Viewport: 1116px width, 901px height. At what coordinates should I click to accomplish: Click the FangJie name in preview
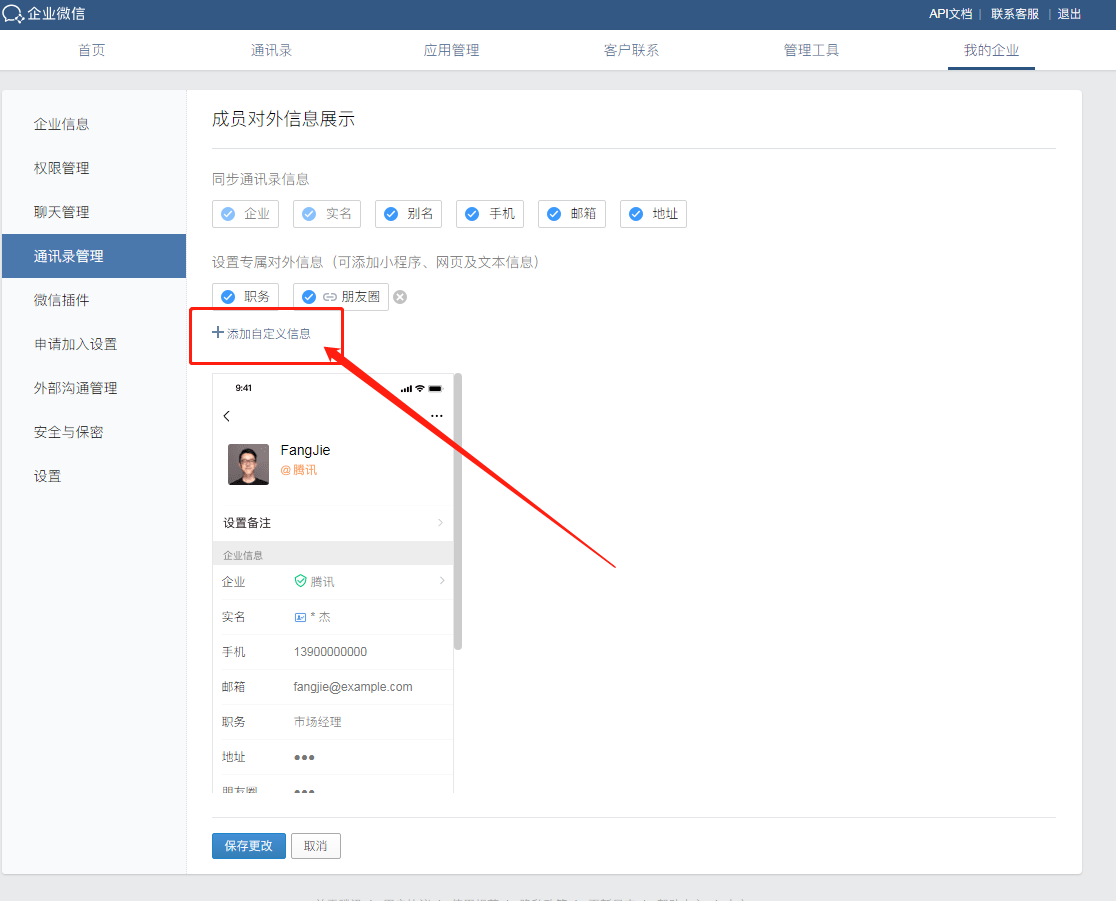(x=305, y=450)
